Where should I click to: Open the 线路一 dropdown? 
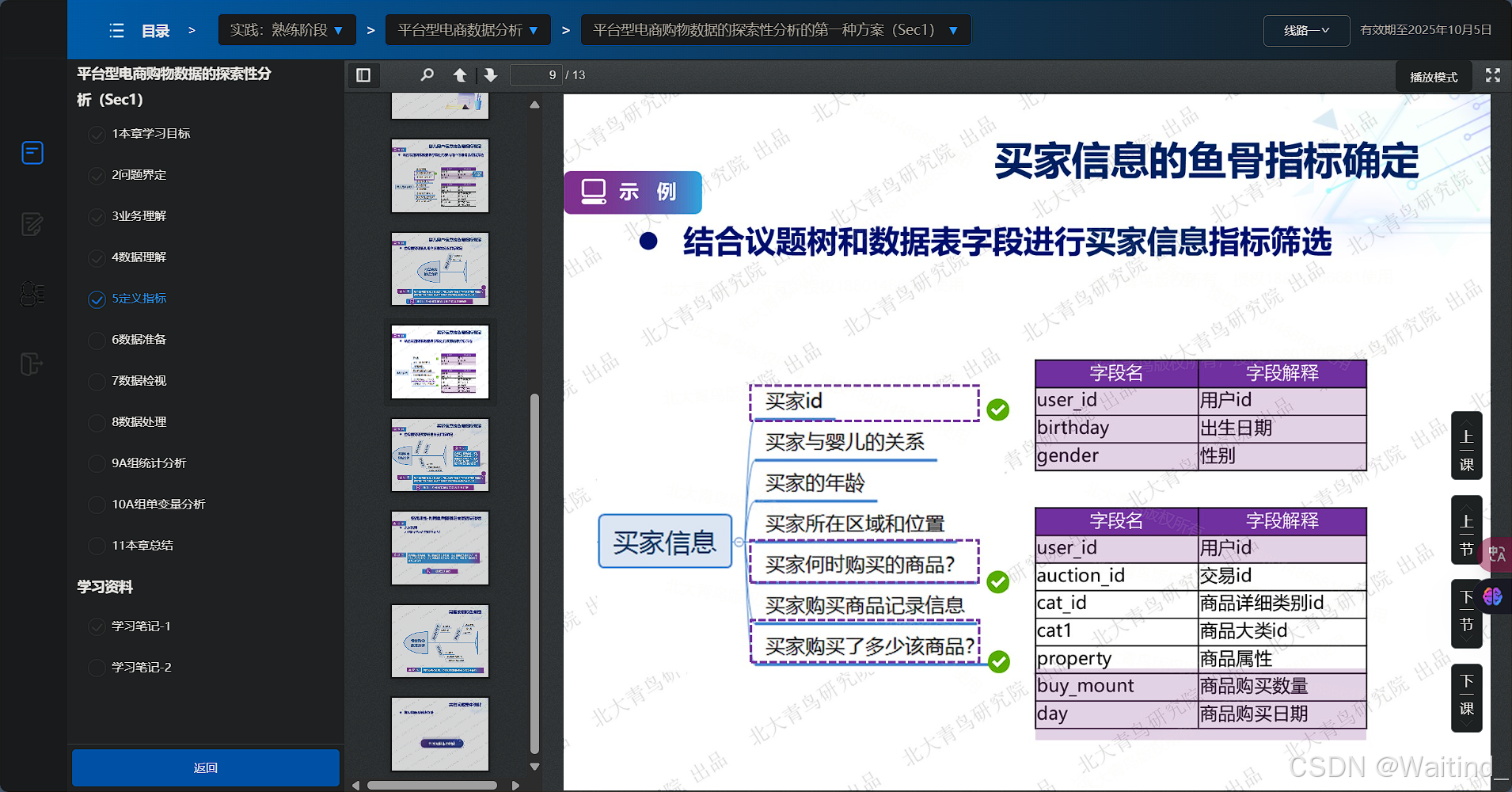coord(1306,31)
